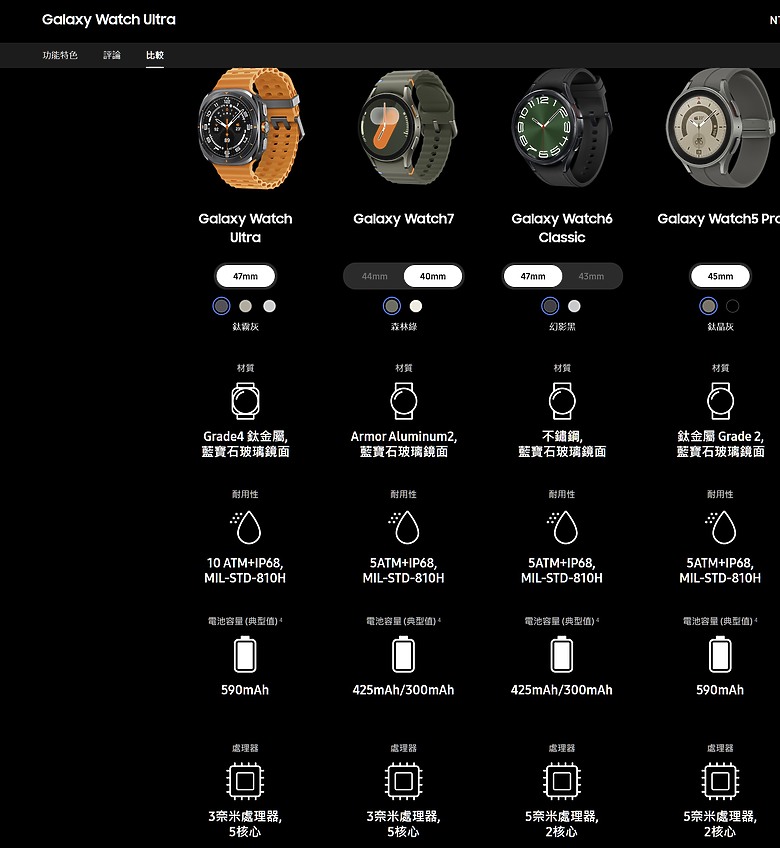The image size is (780, 848).
Task: Pick the black color for Watch5 Pro
Action: coord(732,306)
